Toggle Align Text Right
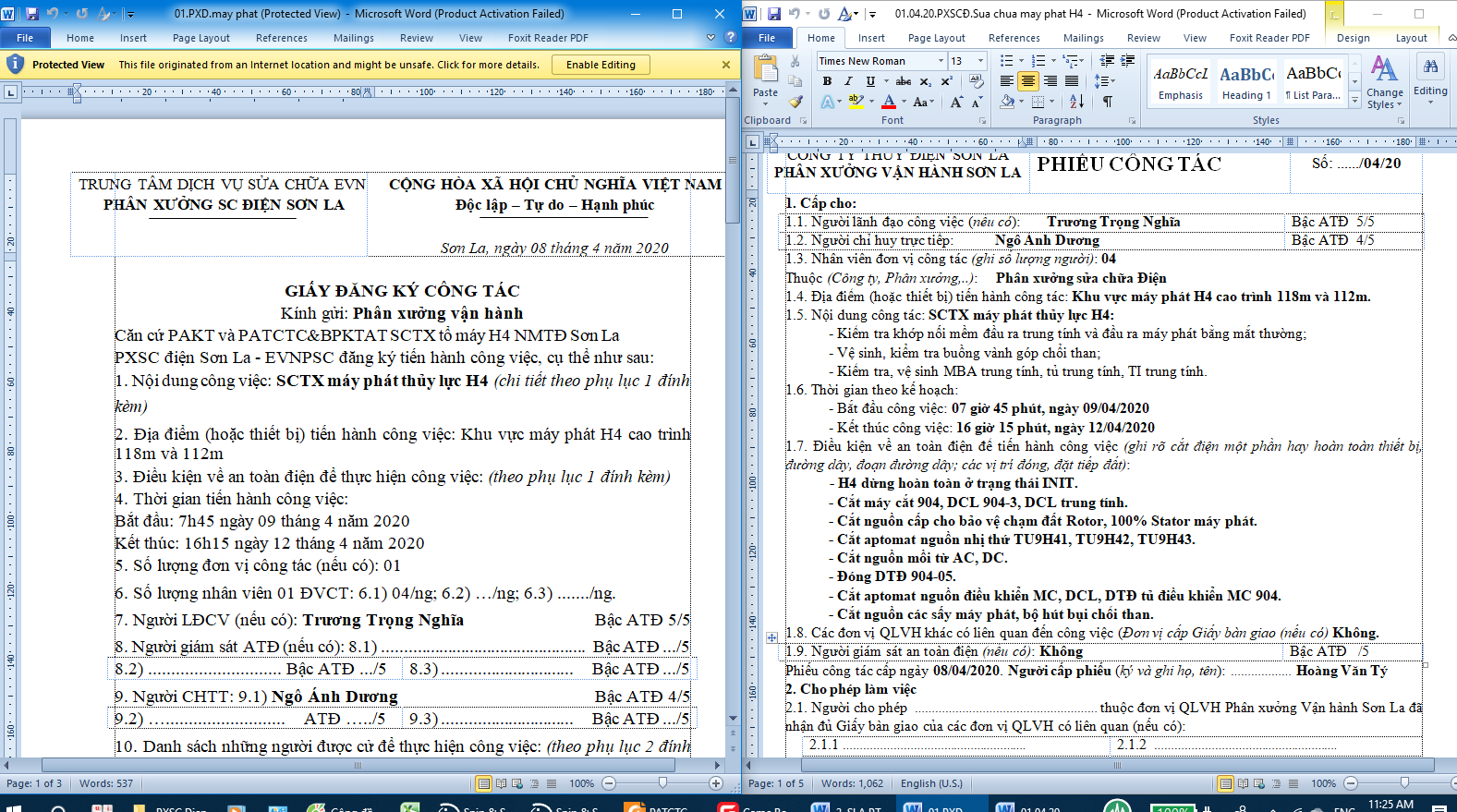The height and width of the screenshot is (812, 1457). pos(1050,81)
